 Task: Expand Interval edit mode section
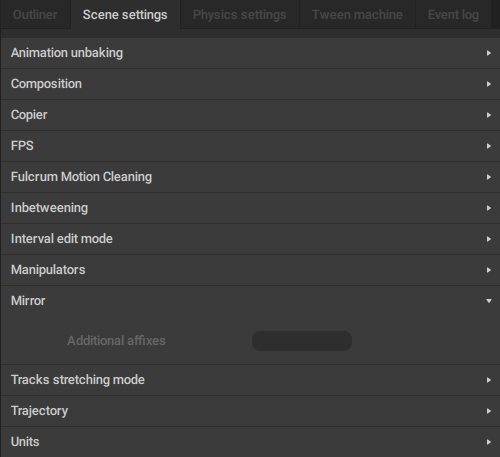[x=250, y=239]
